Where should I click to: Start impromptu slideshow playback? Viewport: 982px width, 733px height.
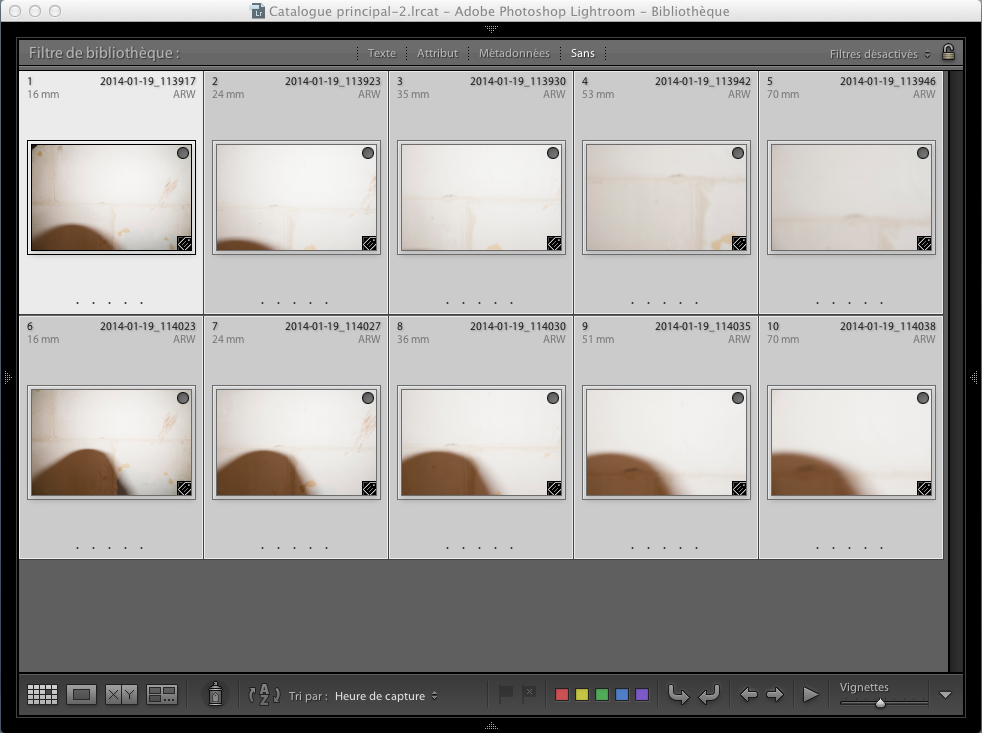(810, 694)
